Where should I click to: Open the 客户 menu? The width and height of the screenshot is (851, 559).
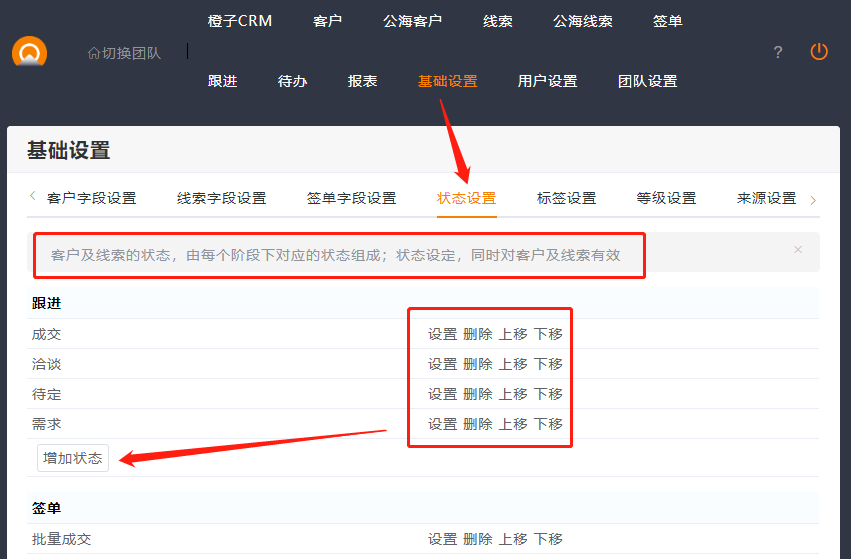tap(327, 21)
